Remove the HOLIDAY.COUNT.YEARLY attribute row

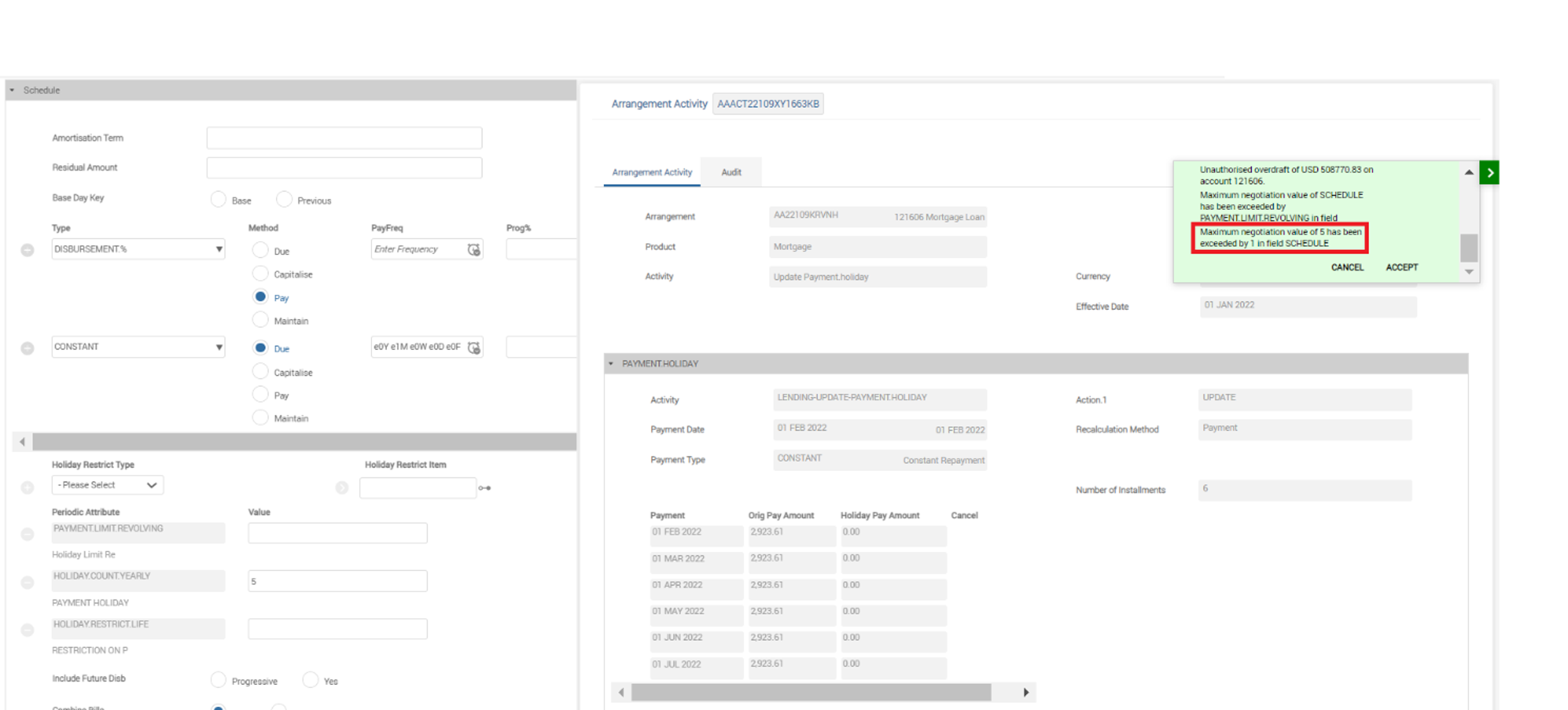(27, 583)
